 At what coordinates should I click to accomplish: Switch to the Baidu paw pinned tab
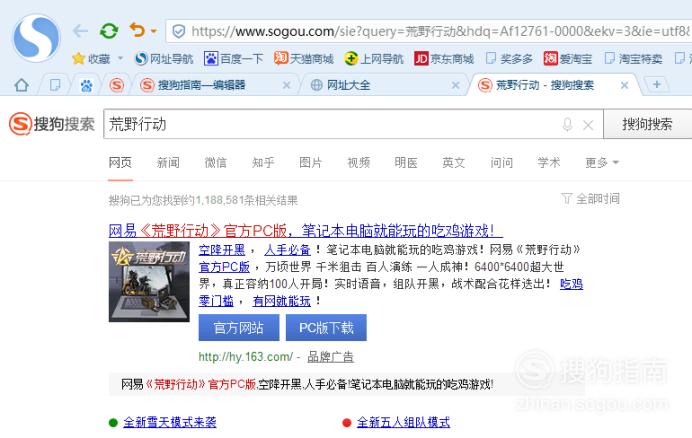point(86,85)
